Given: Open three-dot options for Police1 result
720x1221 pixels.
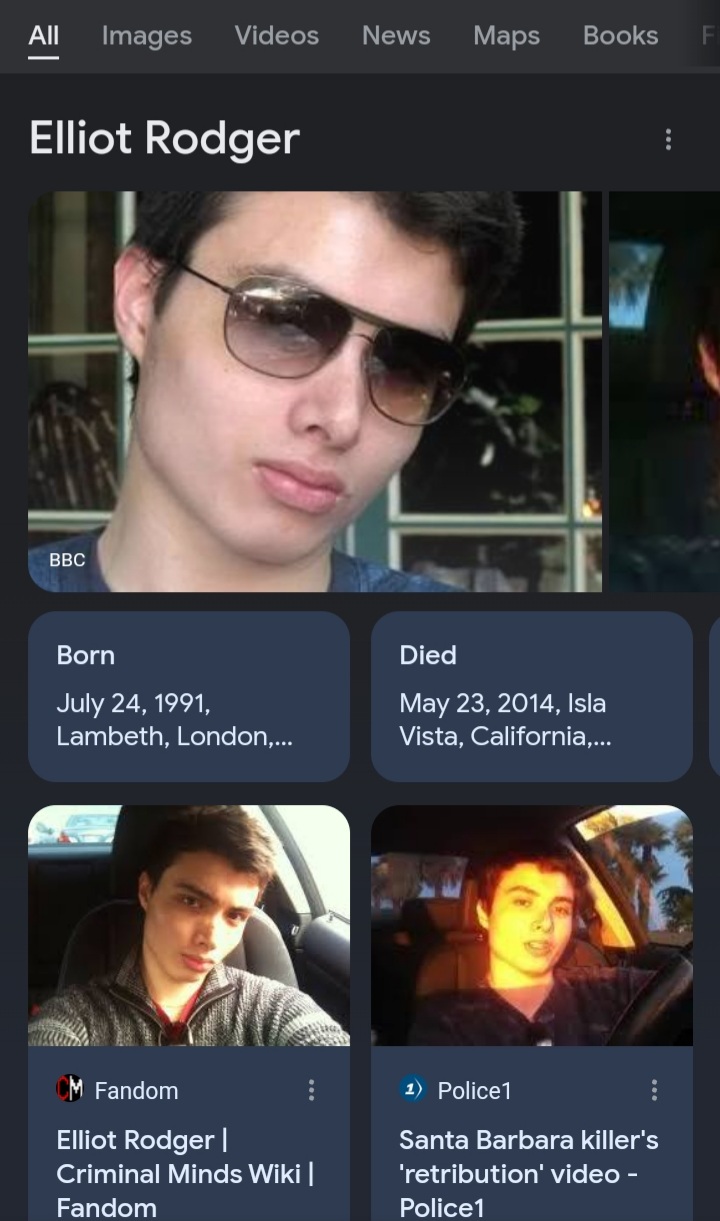Looking at the screenshot, I should click(654, 1090).
